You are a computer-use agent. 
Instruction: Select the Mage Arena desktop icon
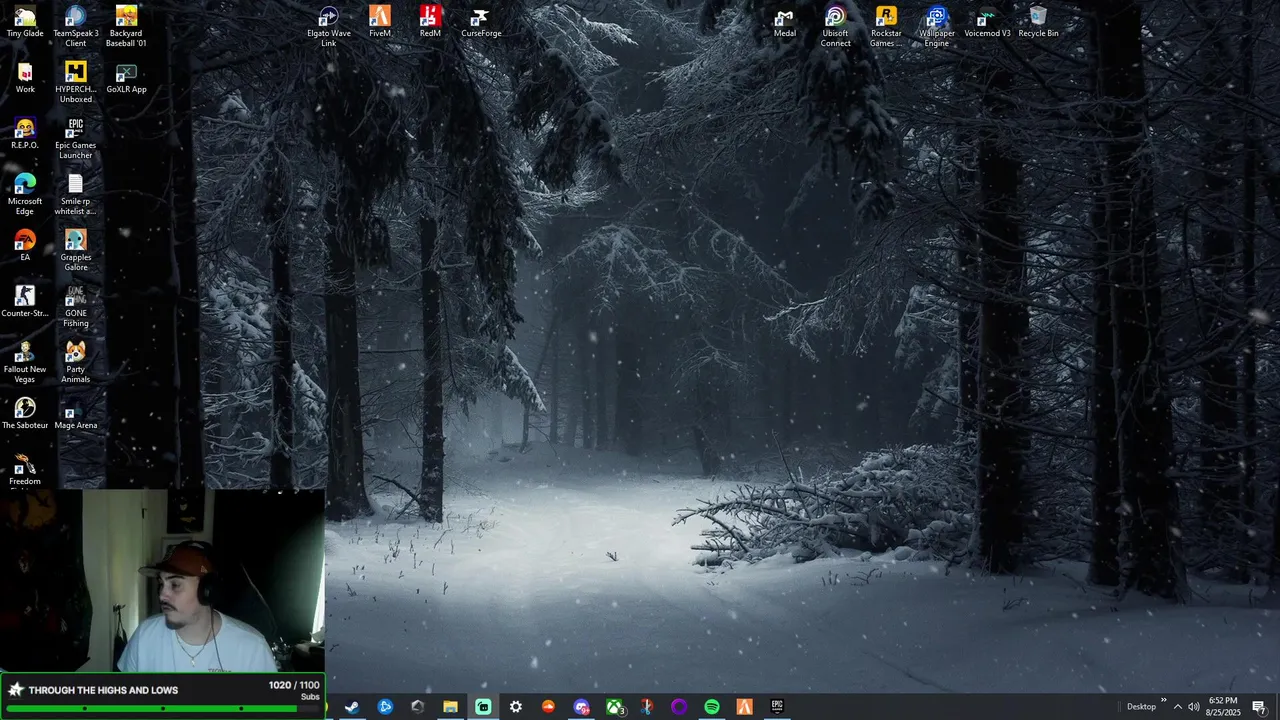pos(76,414)
